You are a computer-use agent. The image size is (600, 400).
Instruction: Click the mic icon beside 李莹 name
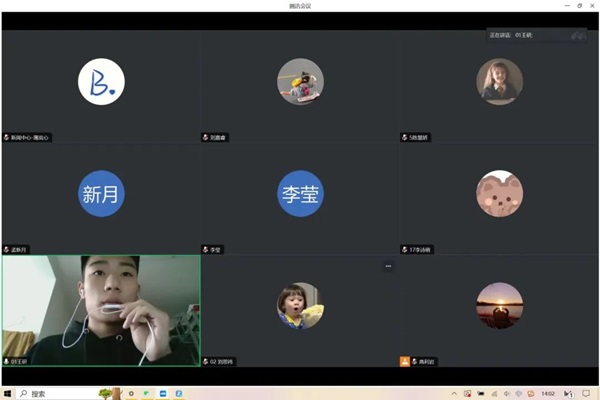[206, 249]
